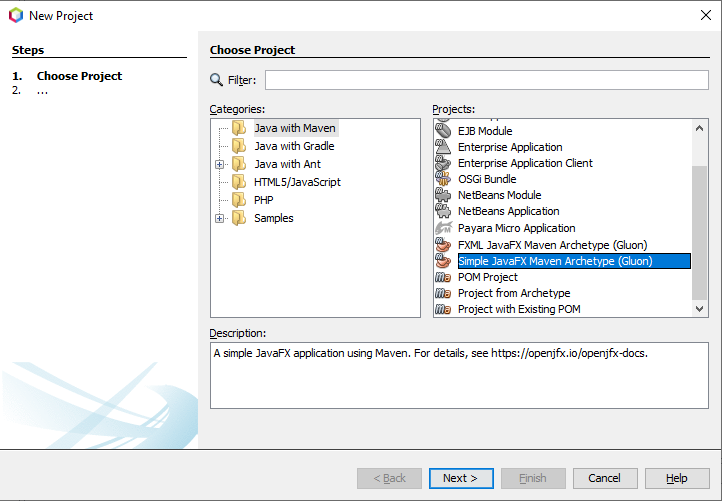Click the PHP folder icon
725x502 pixels.
point(239,200)
